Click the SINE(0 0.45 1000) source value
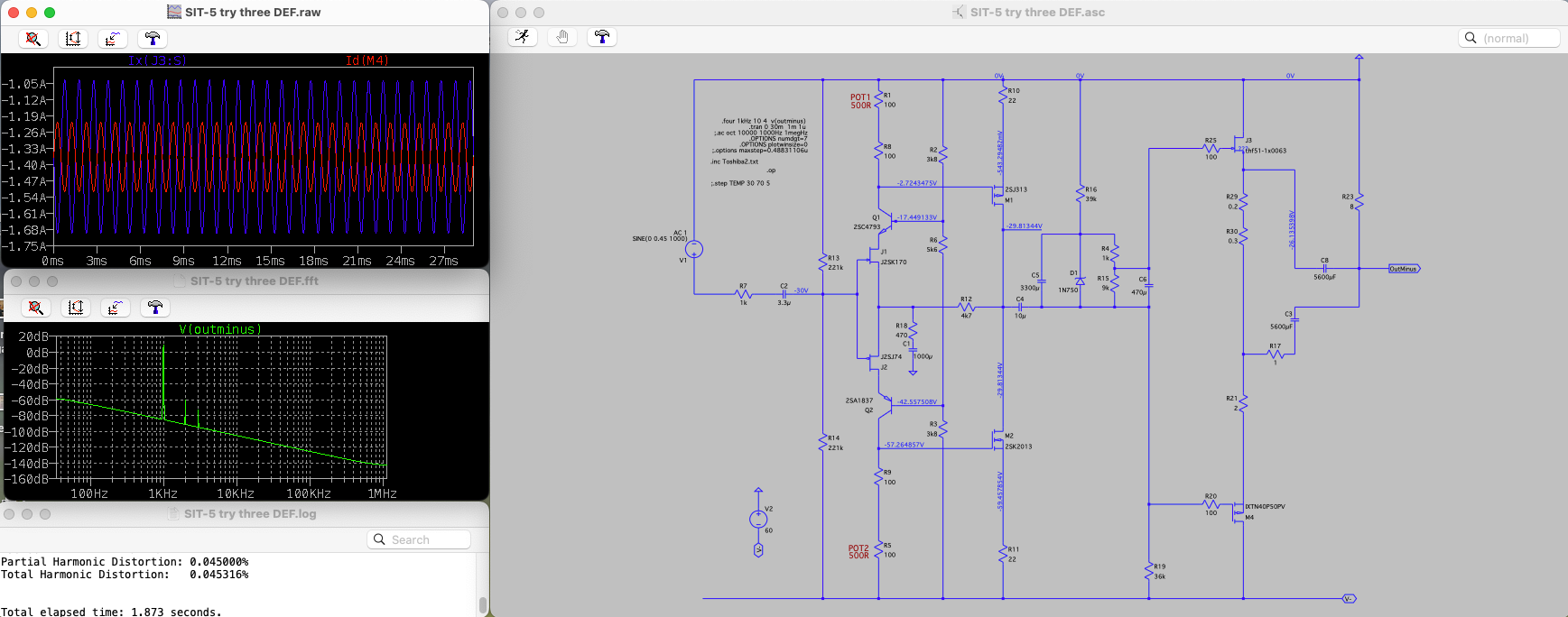Screen dimensions: 1568x617 (x=660, y=239)
